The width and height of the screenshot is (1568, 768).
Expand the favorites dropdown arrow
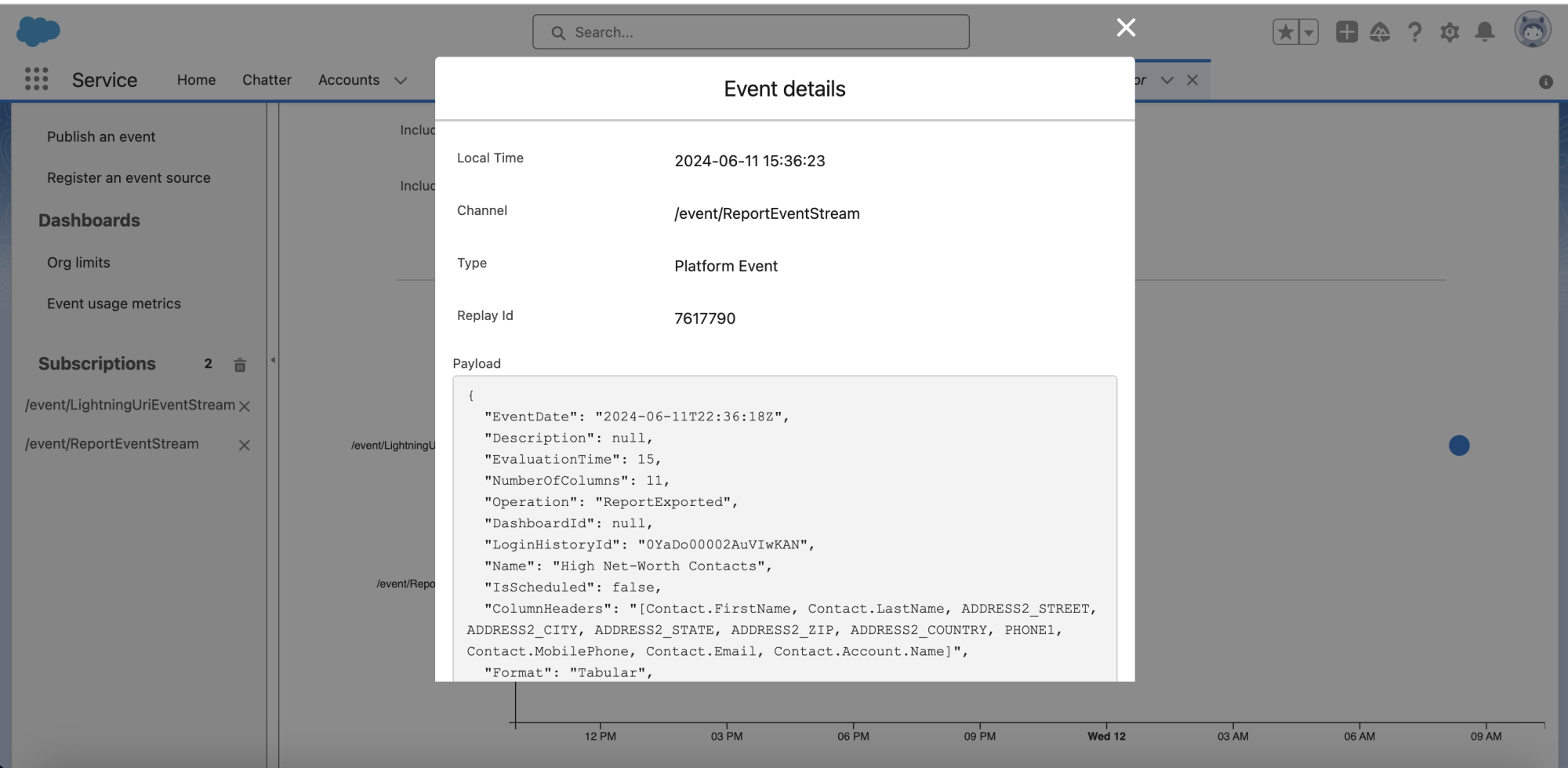point(1308,32)
